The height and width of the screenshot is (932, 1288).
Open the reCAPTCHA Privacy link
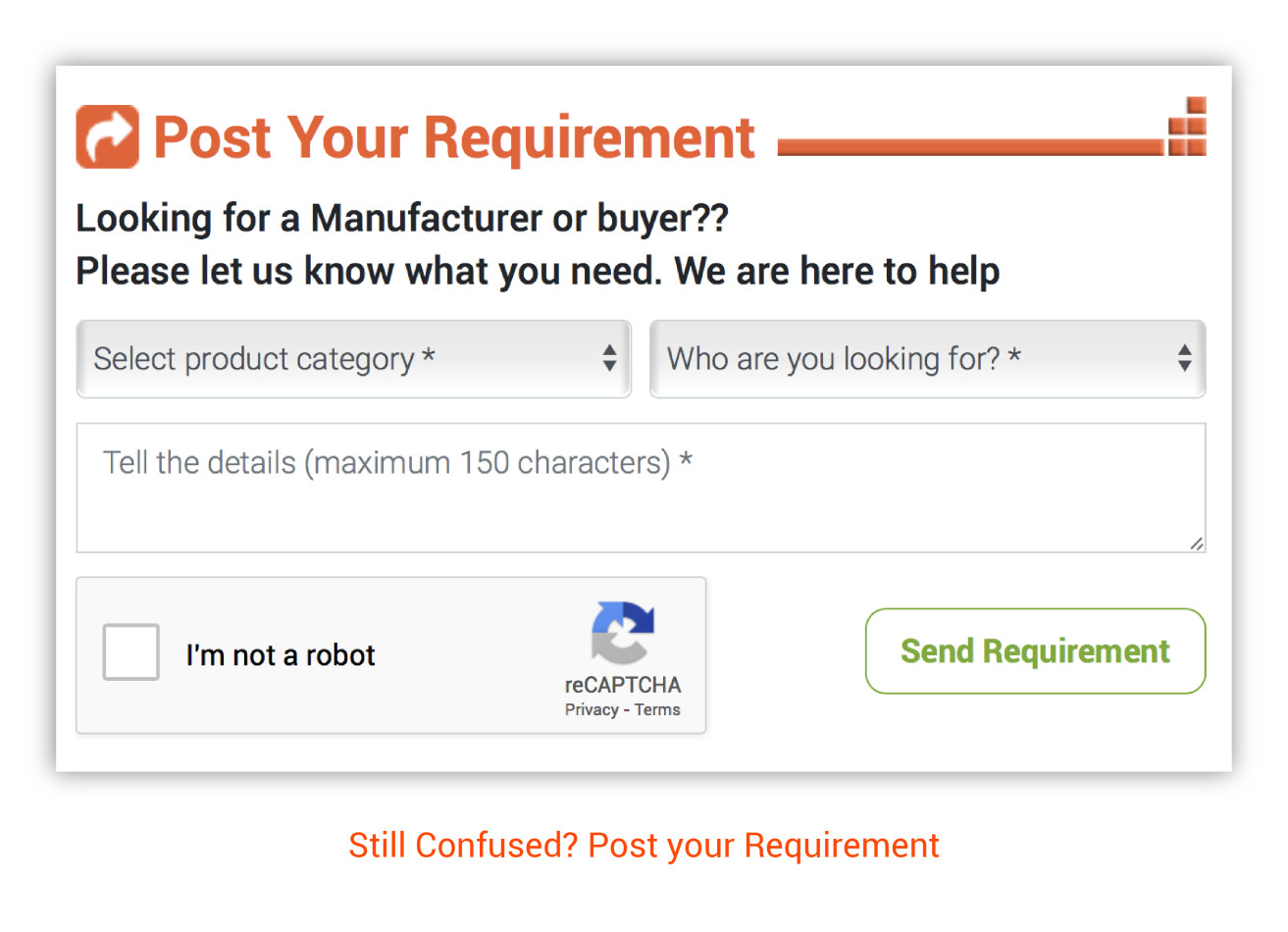click(x=592, y=710)
